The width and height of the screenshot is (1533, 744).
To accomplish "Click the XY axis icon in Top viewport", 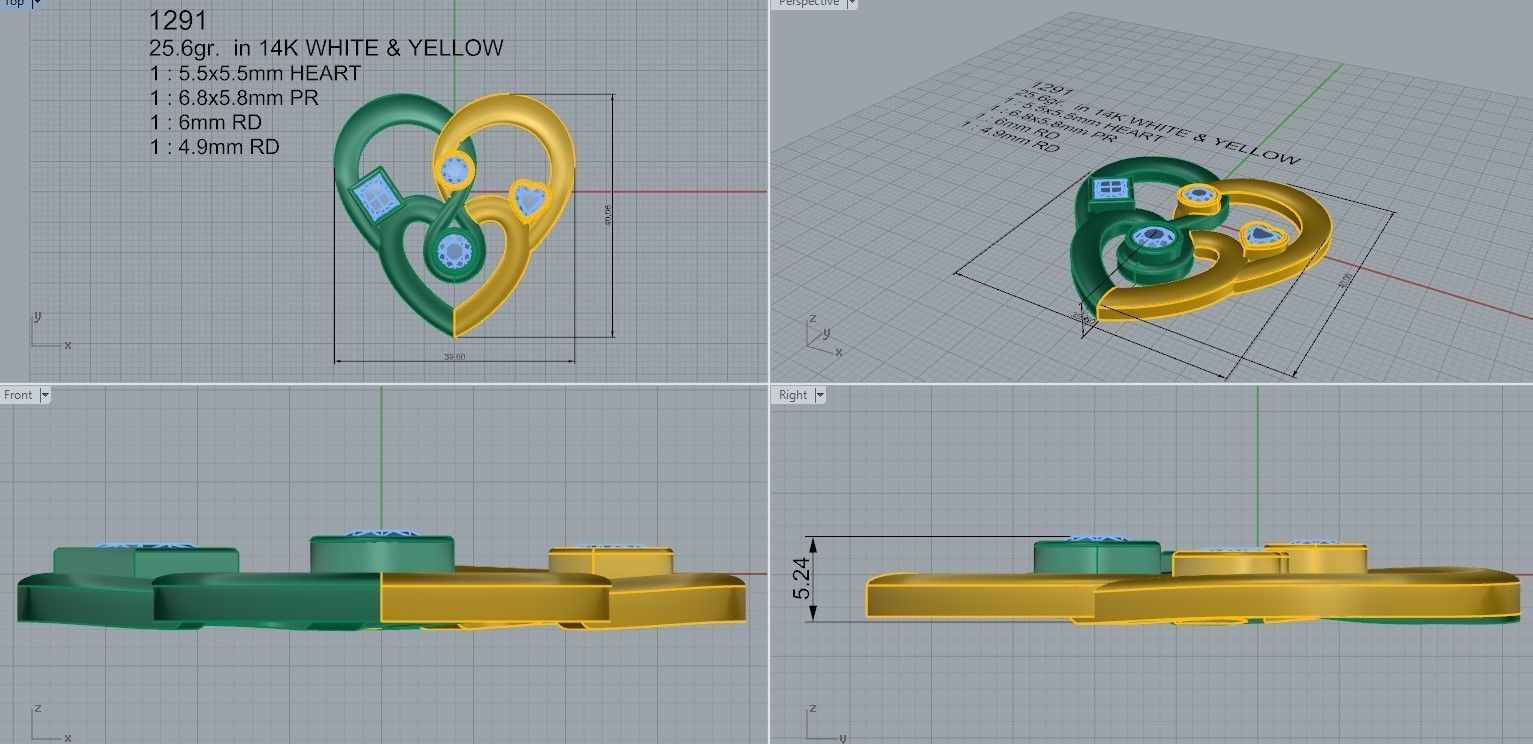I will (x=50, y=330).
